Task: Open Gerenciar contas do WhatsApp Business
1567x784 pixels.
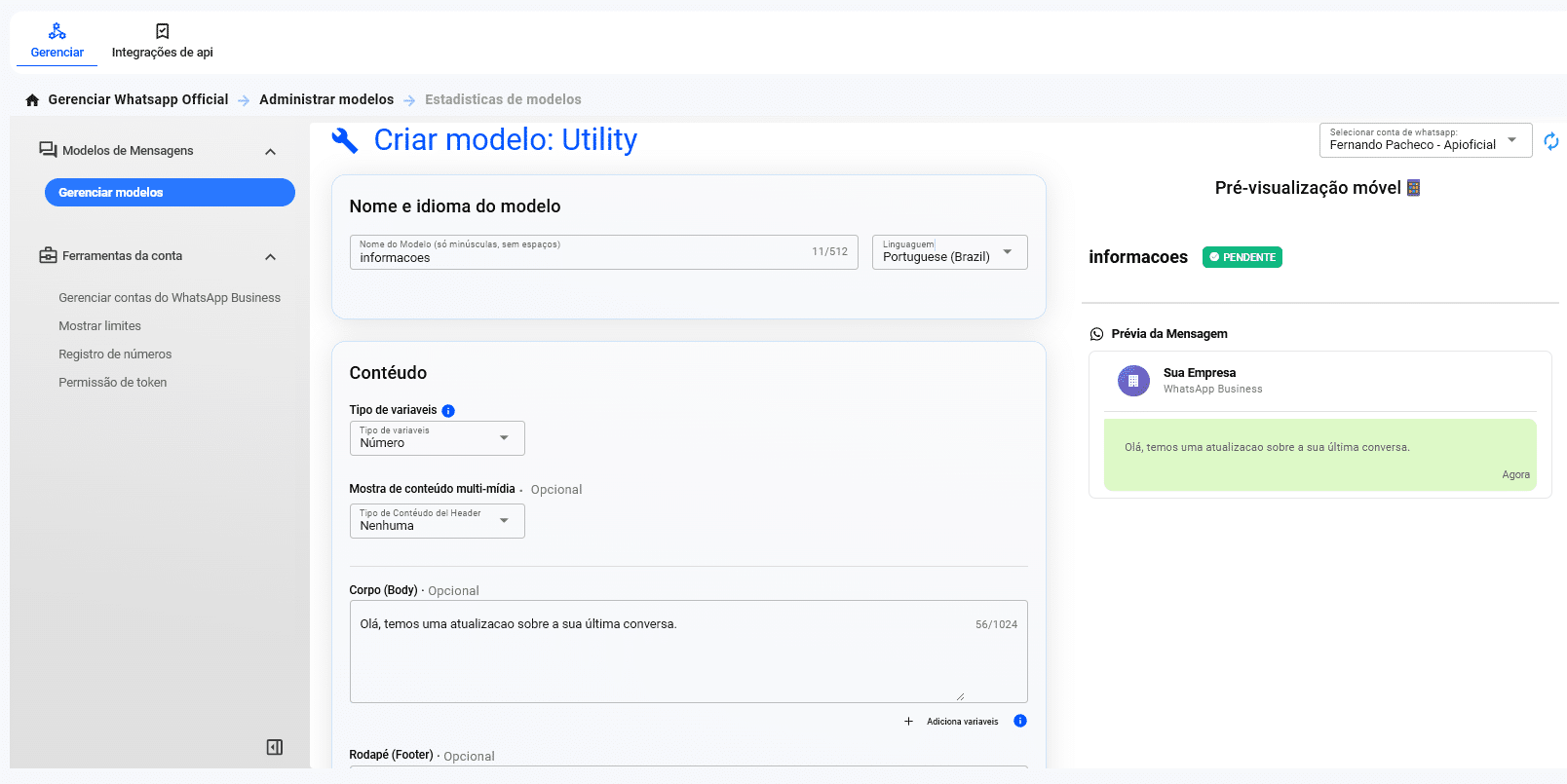Action: 170,298
